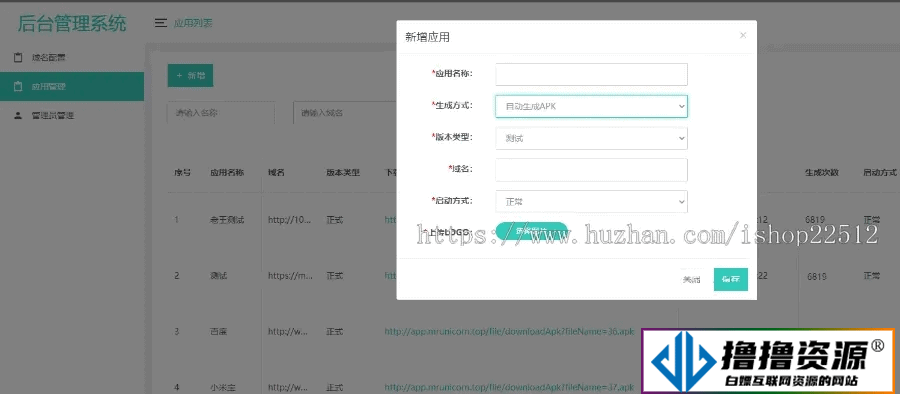Open the 版本类型 dropdown showing 测试
The height and width of the screenshot is (394, 900).
point(591,138)
